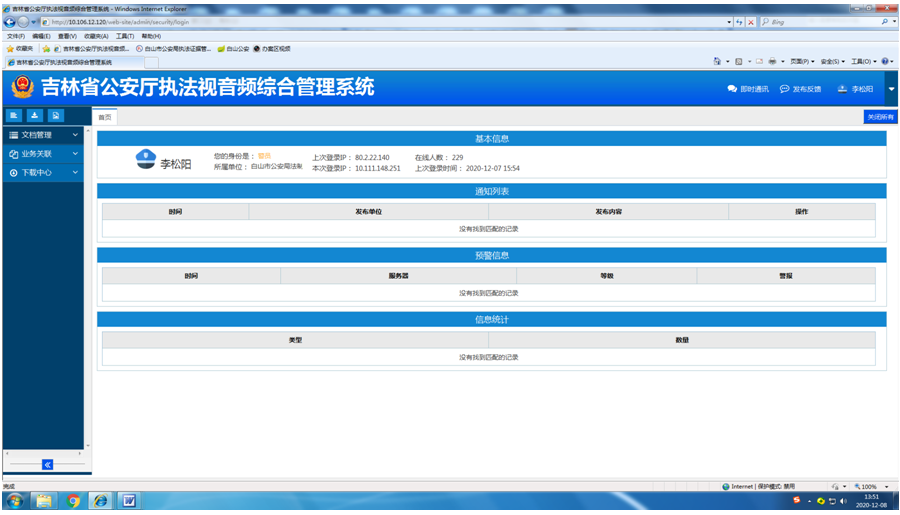Click the 等级 column header
This screenshot has height=515, width=900.
[x=607, y=276]
